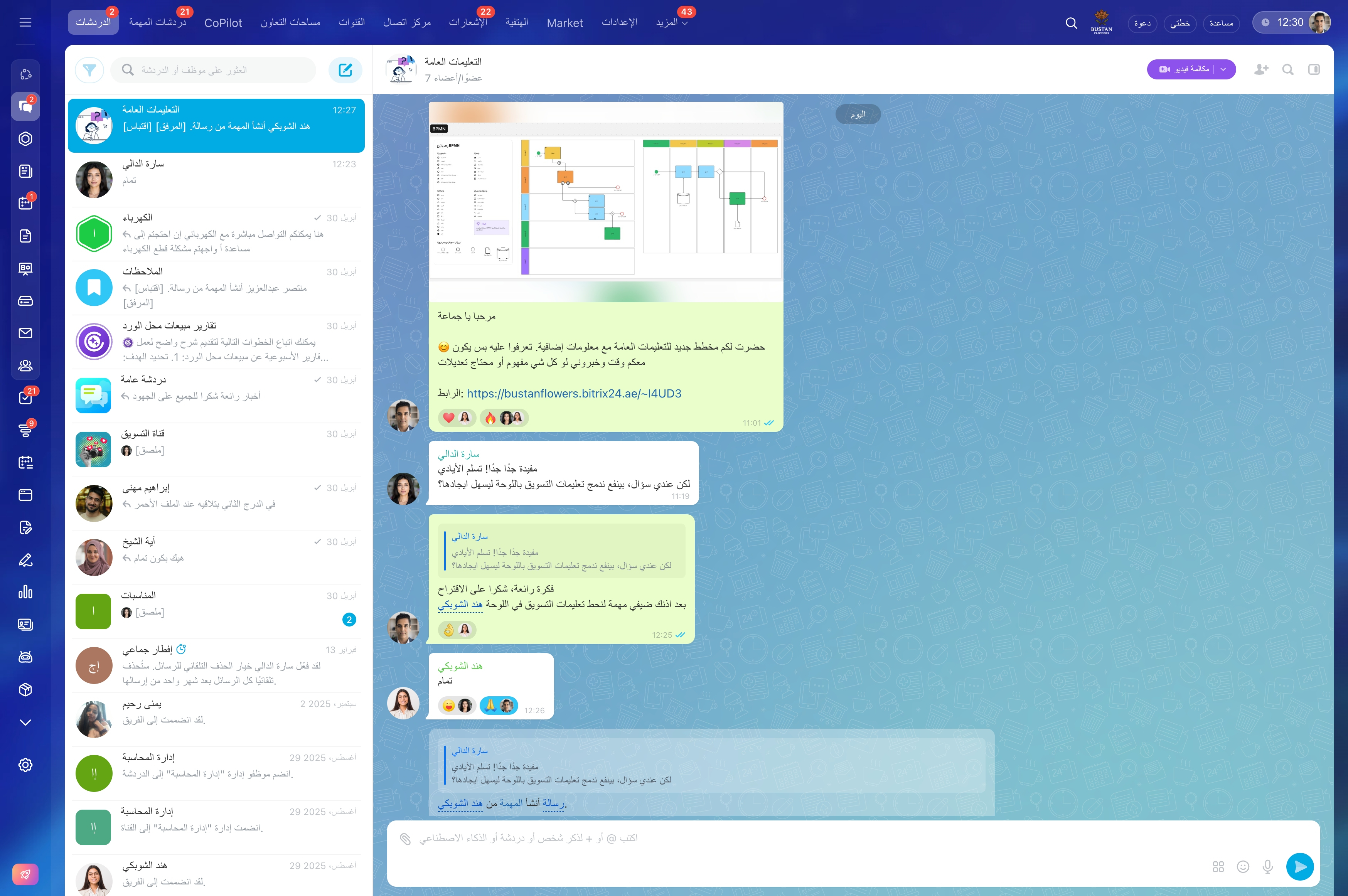The width and height of the screenshot is (1348, 896).
Task: Expand the video call options arrow
Action: [1223, 70]
